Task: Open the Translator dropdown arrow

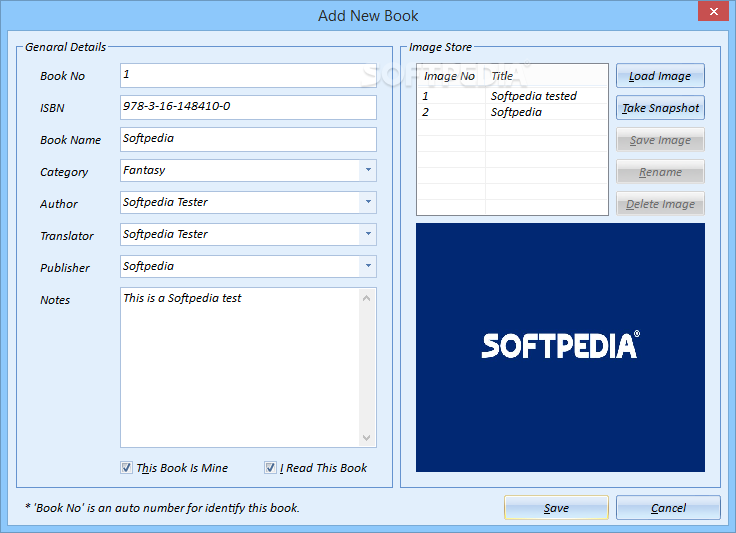Action: coord(368,234)
